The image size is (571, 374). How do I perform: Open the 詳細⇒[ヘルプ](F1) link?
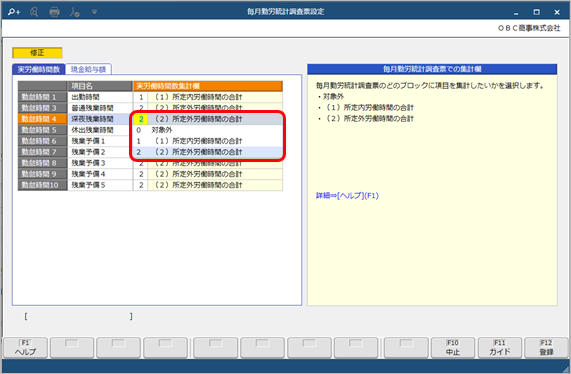coord(347,196)
